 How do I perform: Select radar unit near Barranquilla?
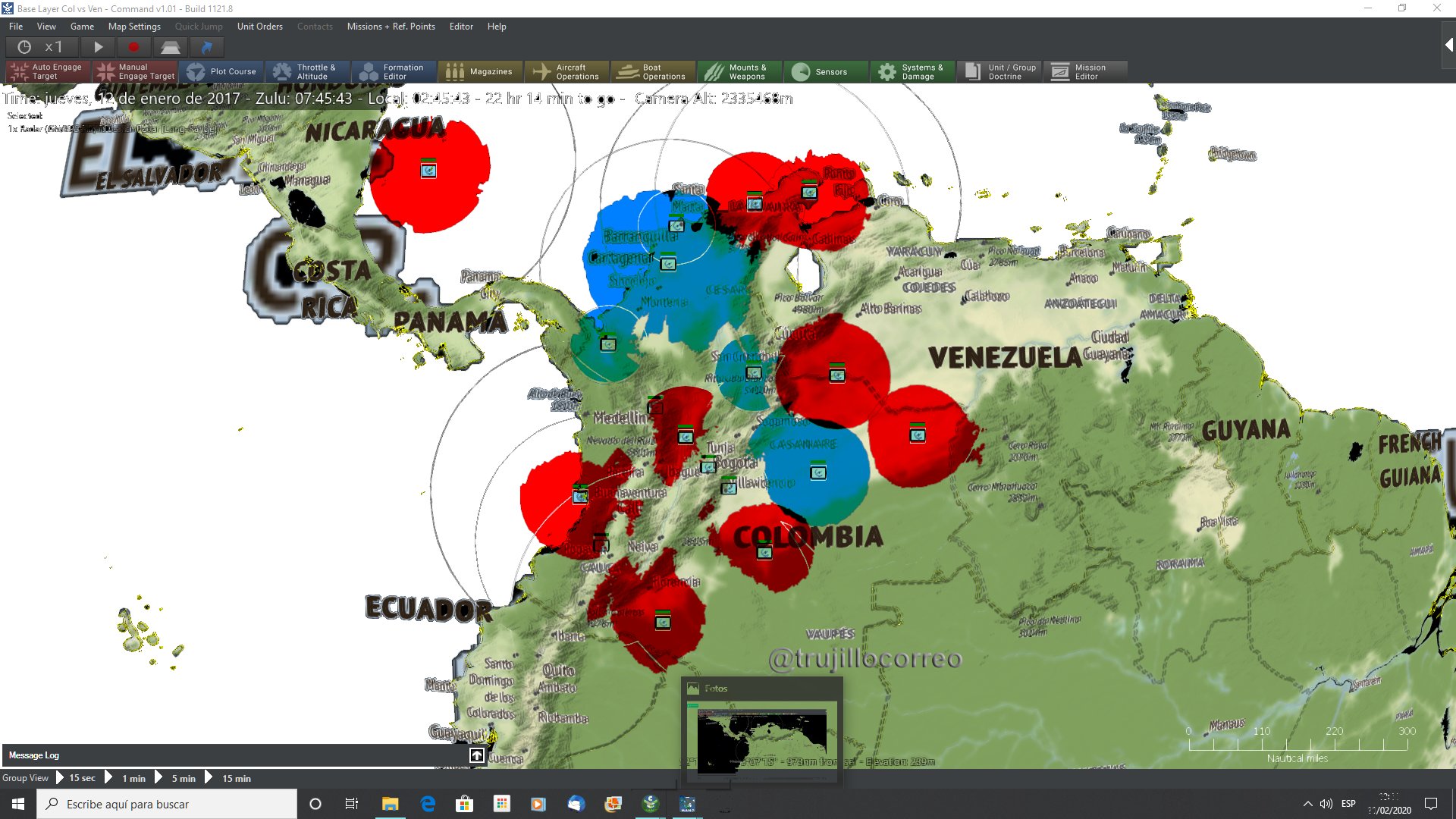pos(676,224)
